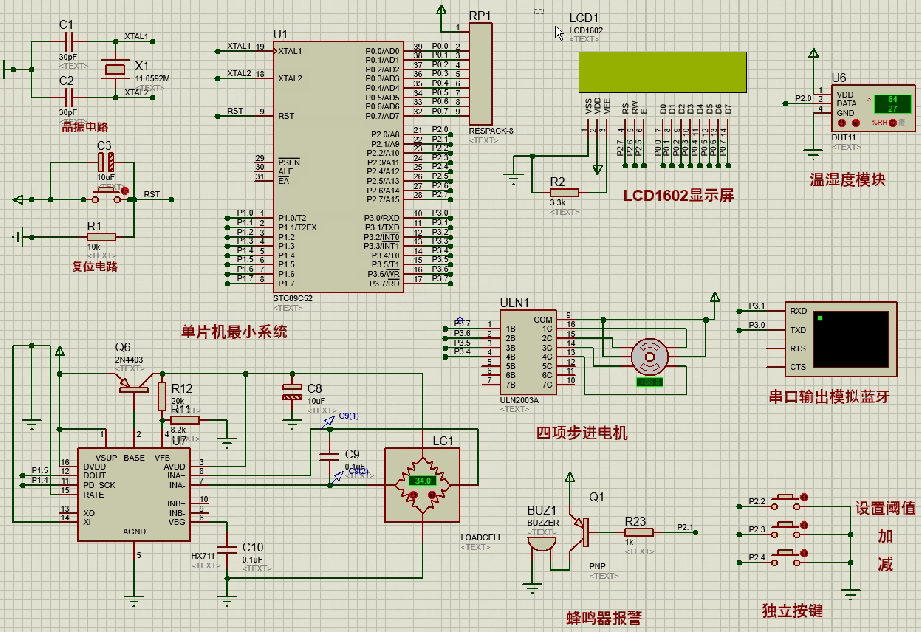Click DHT11 left red adjust button
921x632 pixels.
pos(843,123)
